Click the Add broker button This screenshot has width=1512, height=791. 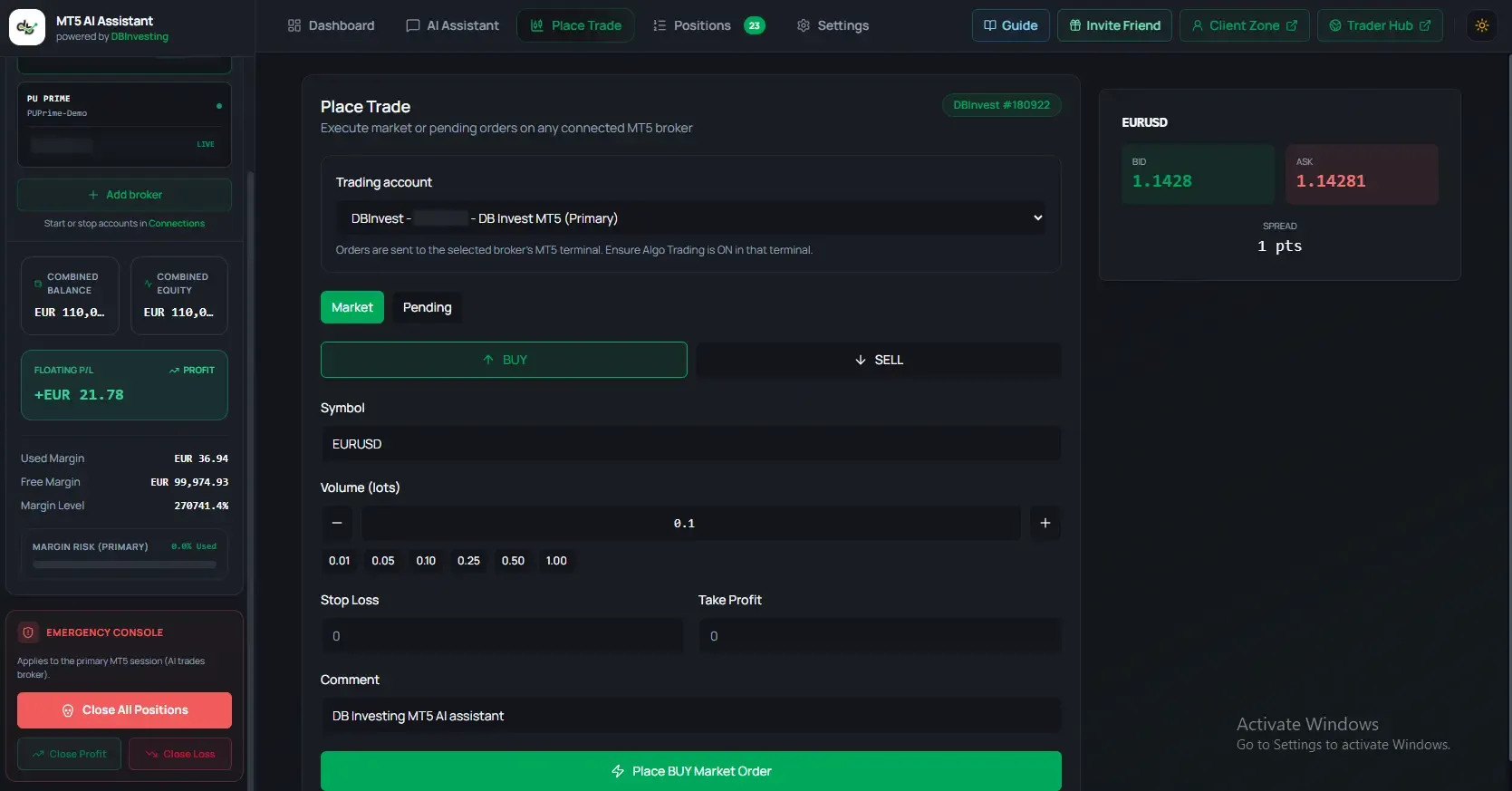coord(124,195)
